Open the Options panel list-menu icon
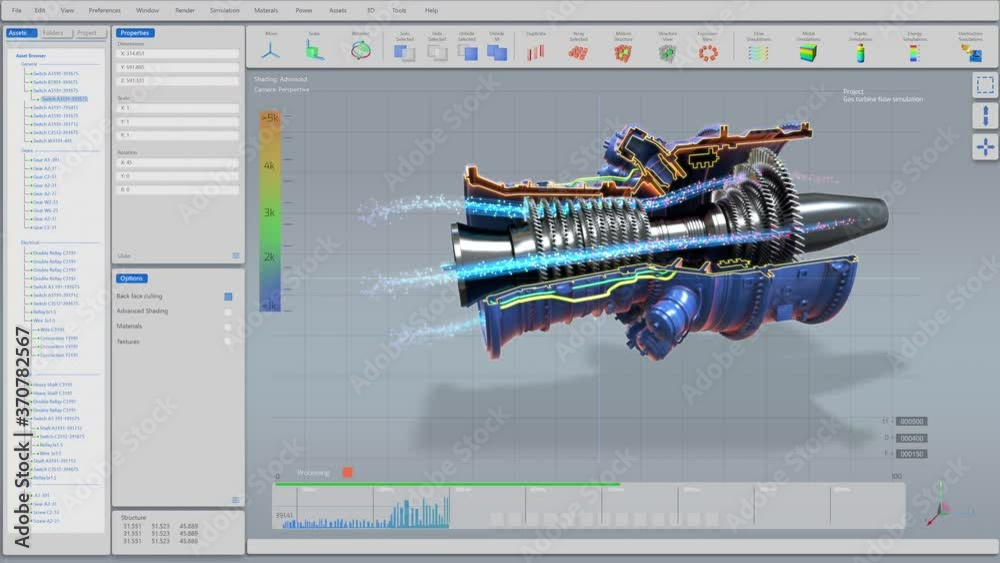 (236, 500)
